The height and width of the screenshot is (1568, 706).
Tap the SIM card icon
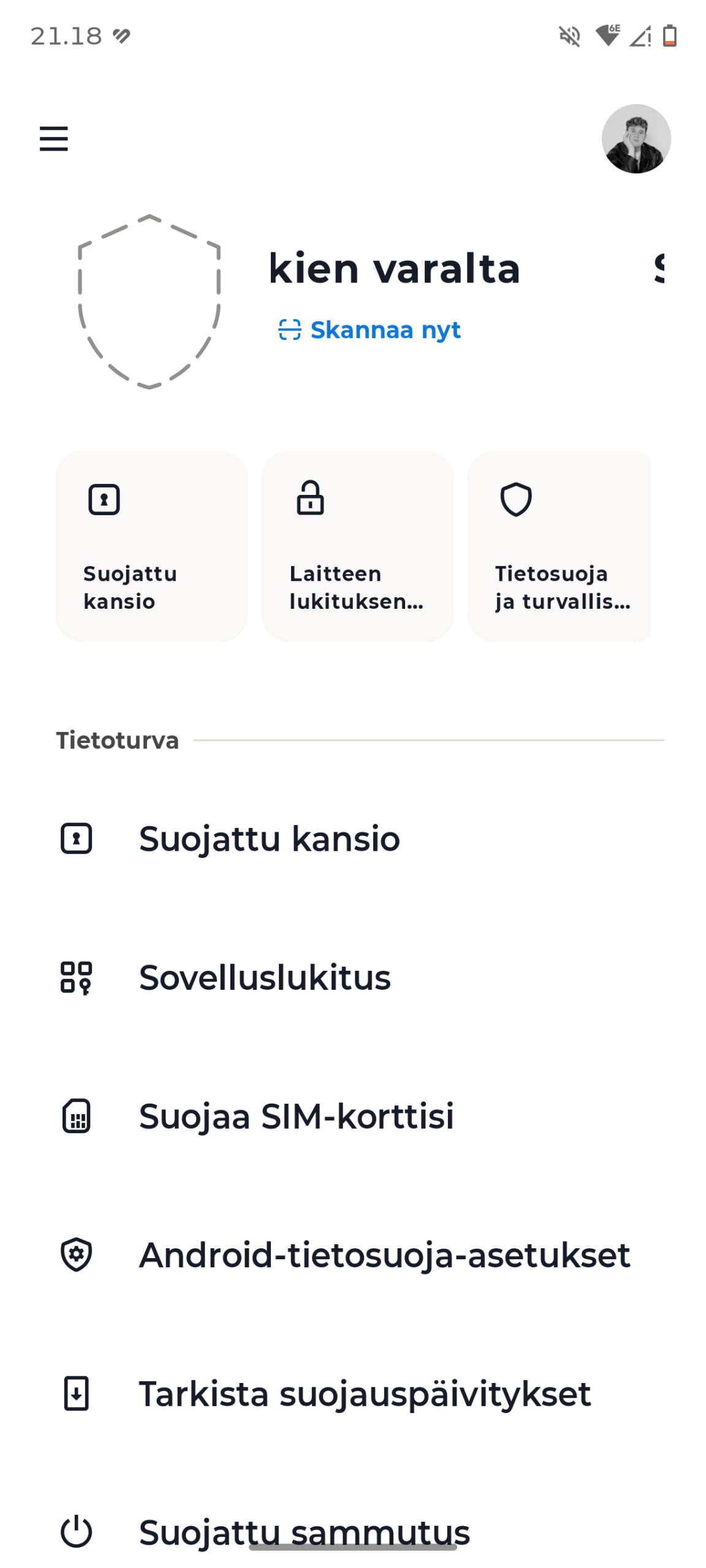coord(77,1116)
